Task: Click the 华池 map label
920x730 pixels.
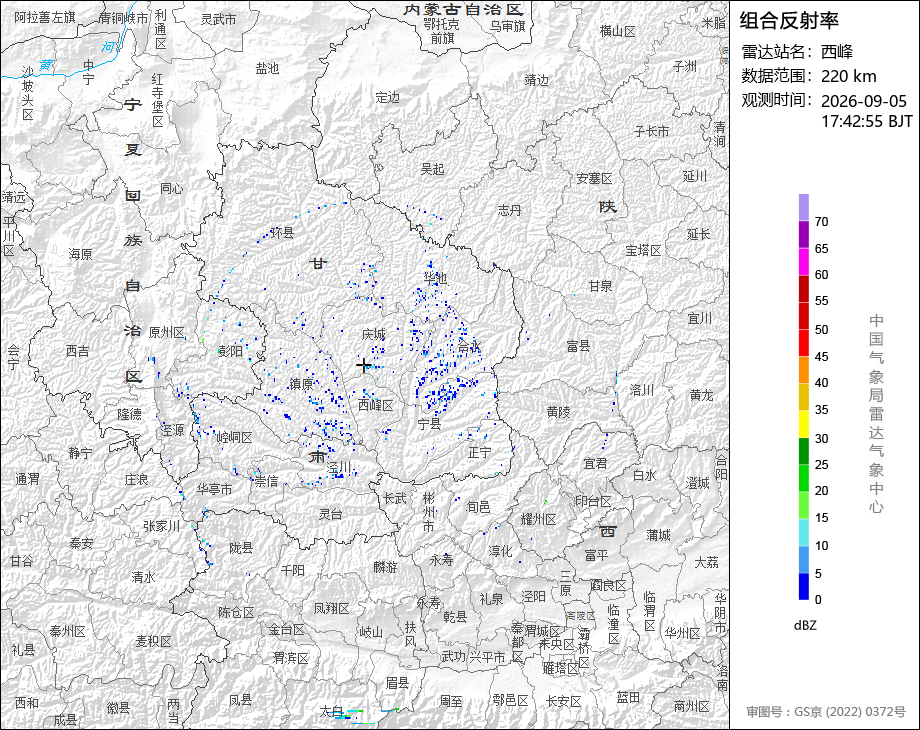Action: click(435, 278)
